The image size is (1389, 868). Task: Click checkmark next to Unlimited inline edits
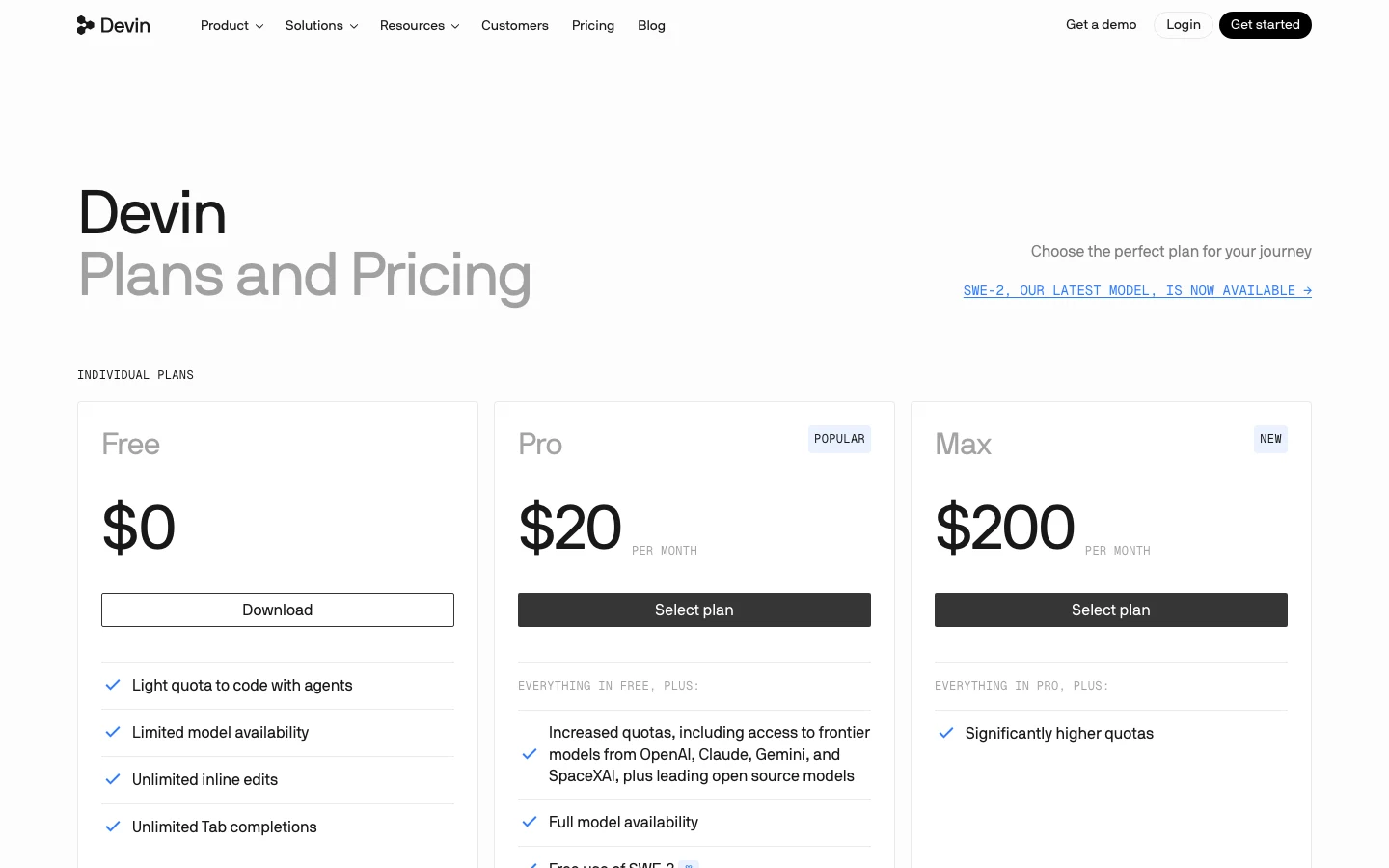click(113, 779)
